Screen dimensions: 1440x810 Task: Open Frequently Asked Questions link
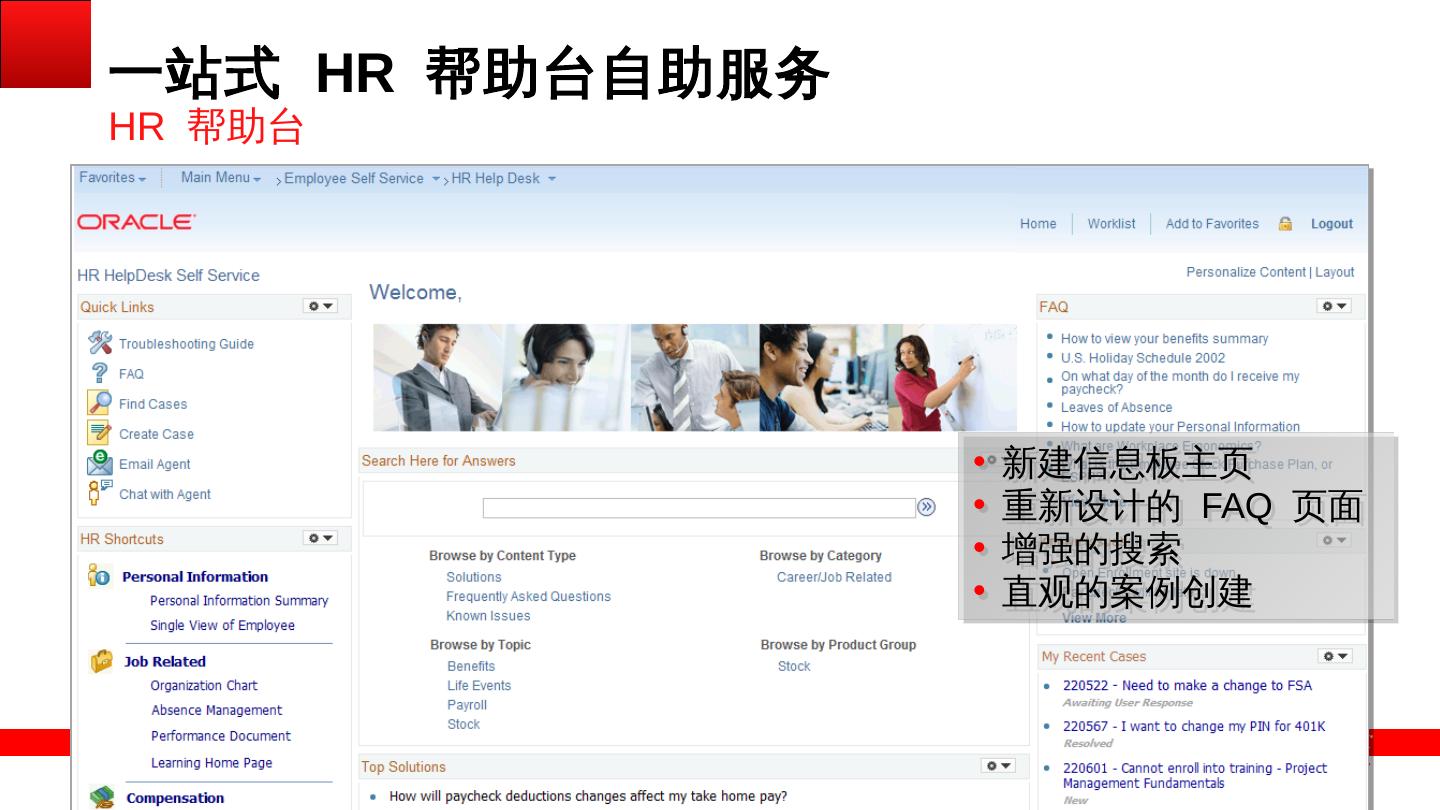coord(528,596)
